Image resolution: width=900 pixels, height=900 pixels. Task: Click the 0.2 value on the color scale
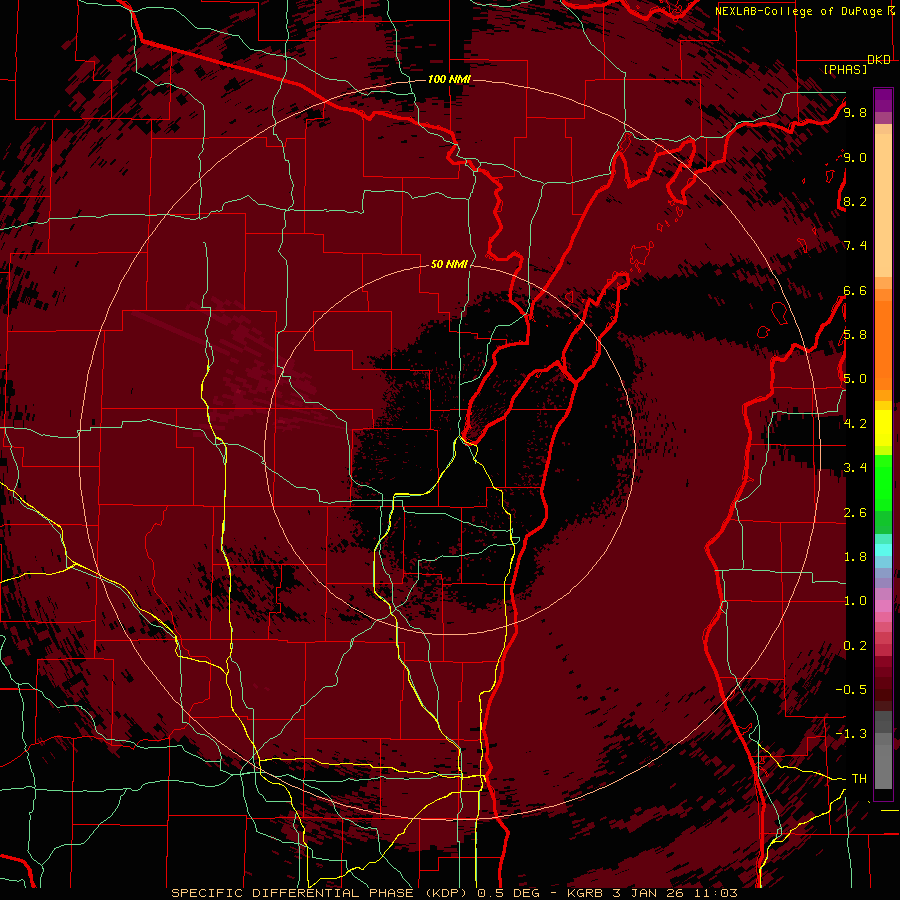(855, 646)
